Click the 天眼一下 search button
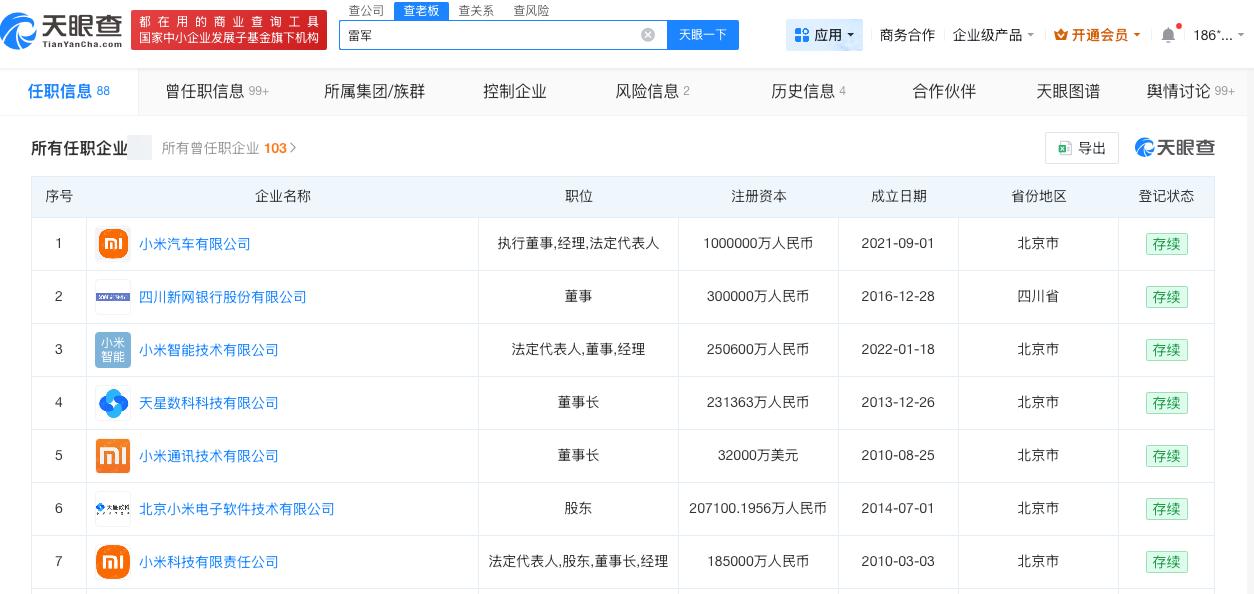Viewport: 1254px width, 594px height. 703,35
